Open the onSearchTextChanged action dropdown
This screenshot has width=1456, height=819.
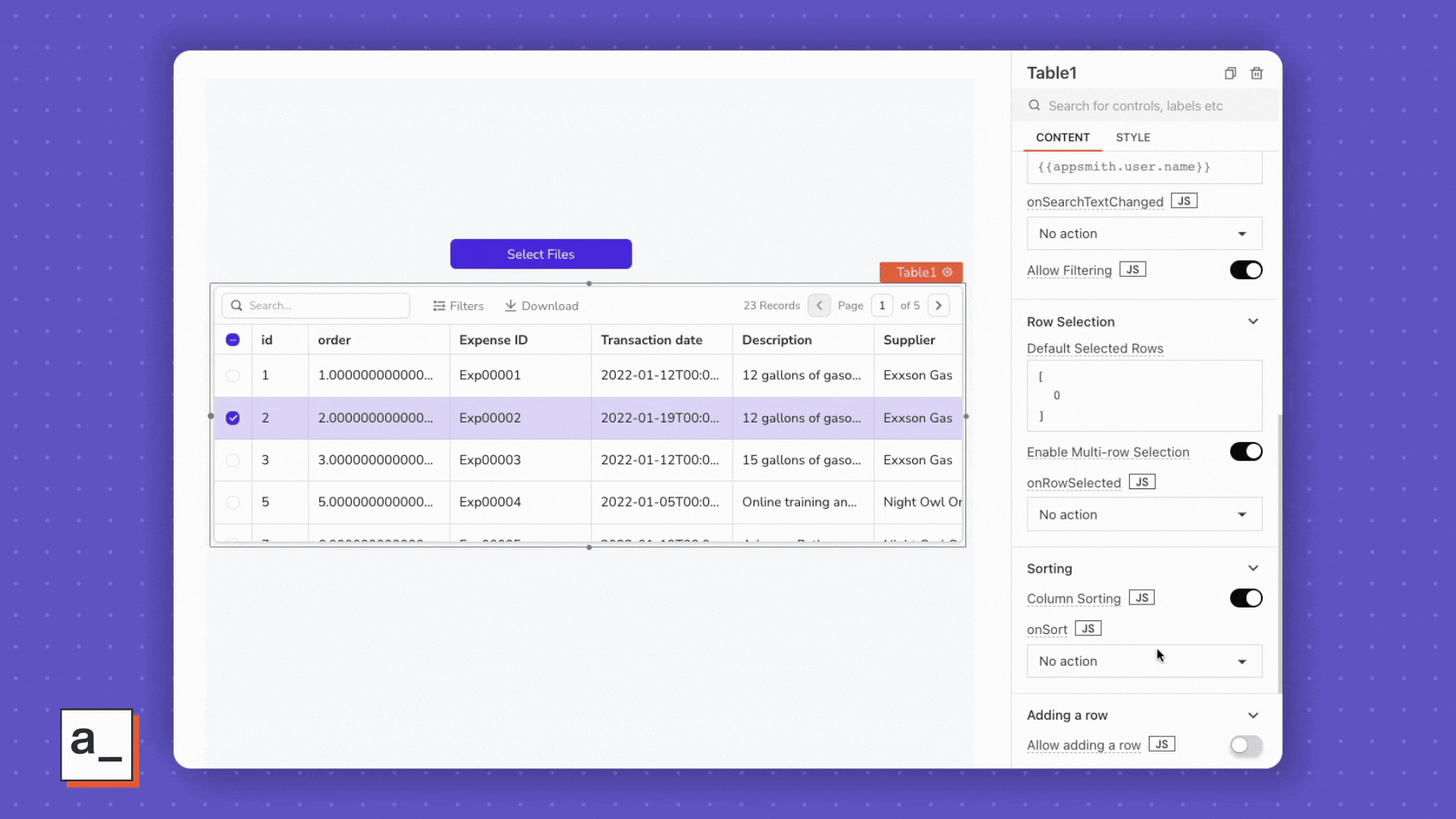tap(1144, 234)
